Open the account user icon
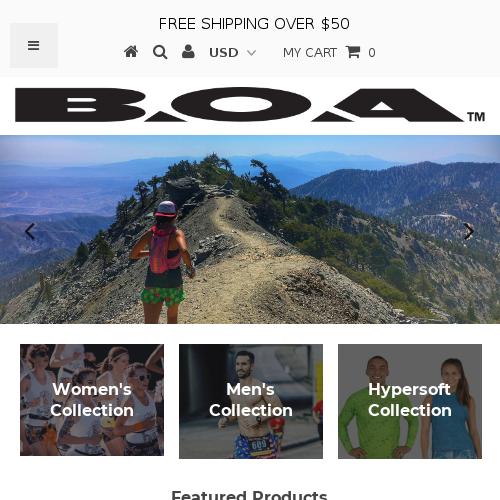500x500 pixels. pyautogui.click(x=188, y=52)
